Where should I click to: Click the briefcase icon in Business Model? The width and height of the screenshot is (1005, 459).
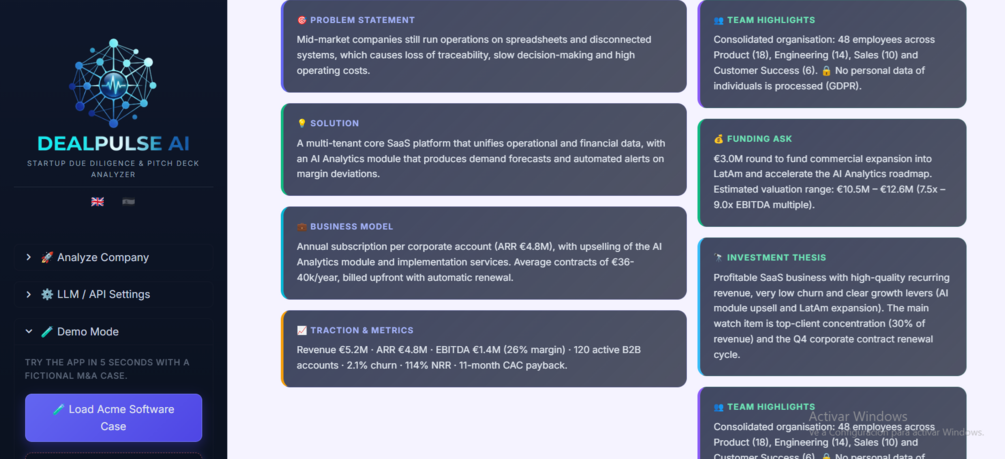click(x=302, y=226)
